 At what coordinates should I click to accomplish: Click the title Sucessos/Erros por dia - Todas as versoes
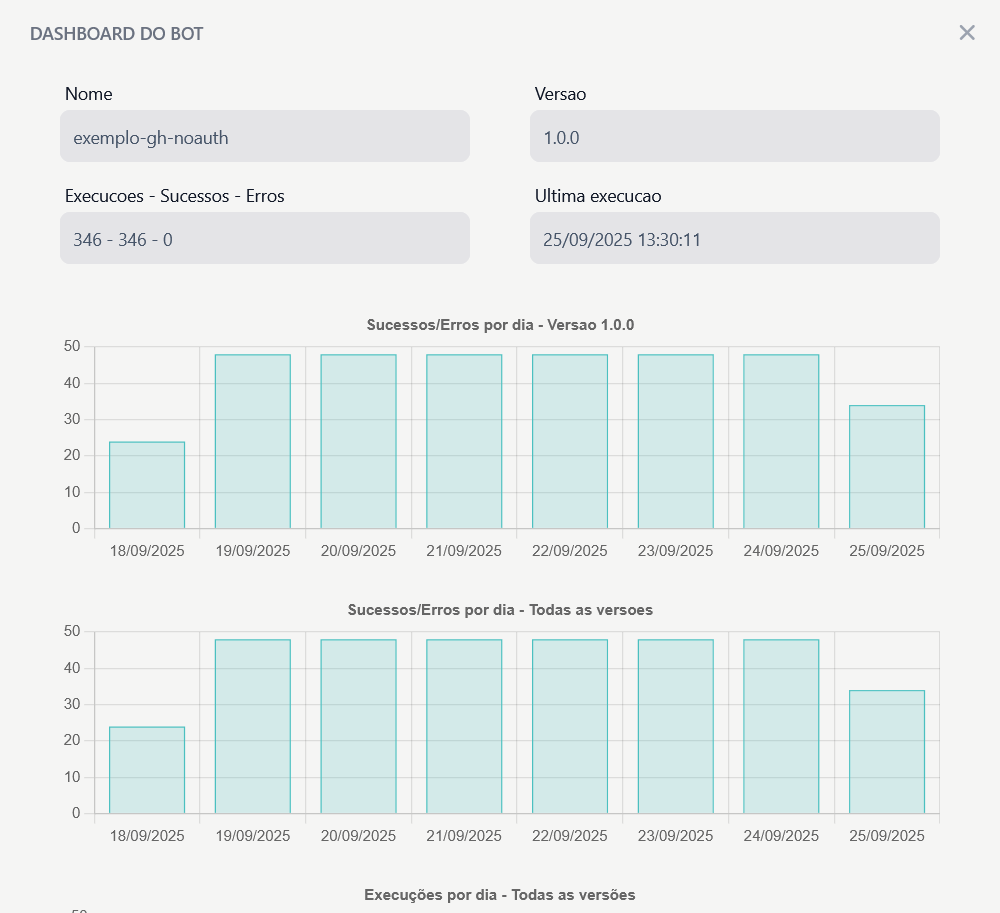coord(500,610)
